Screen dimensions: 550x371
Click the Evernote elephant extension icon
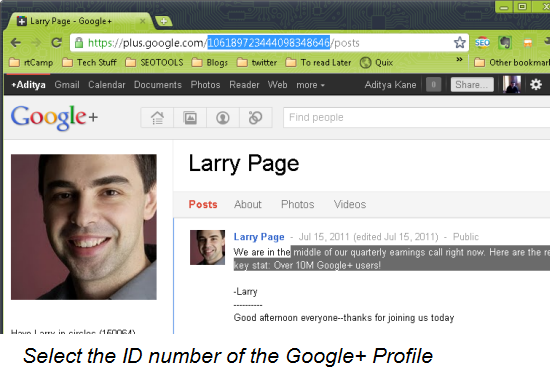point(505,42)
